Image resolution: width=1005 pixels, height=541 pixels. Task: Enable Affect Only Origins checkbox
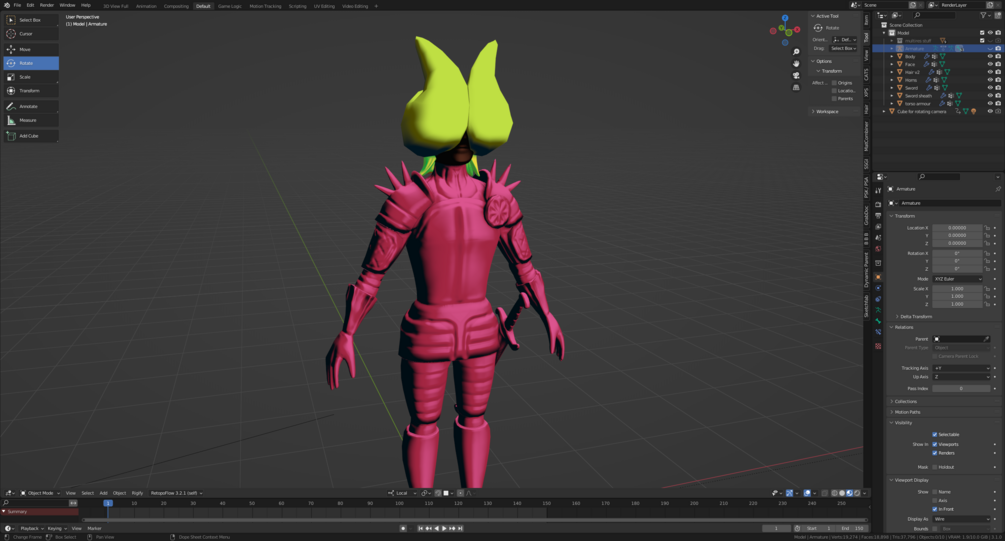[834, 83]
